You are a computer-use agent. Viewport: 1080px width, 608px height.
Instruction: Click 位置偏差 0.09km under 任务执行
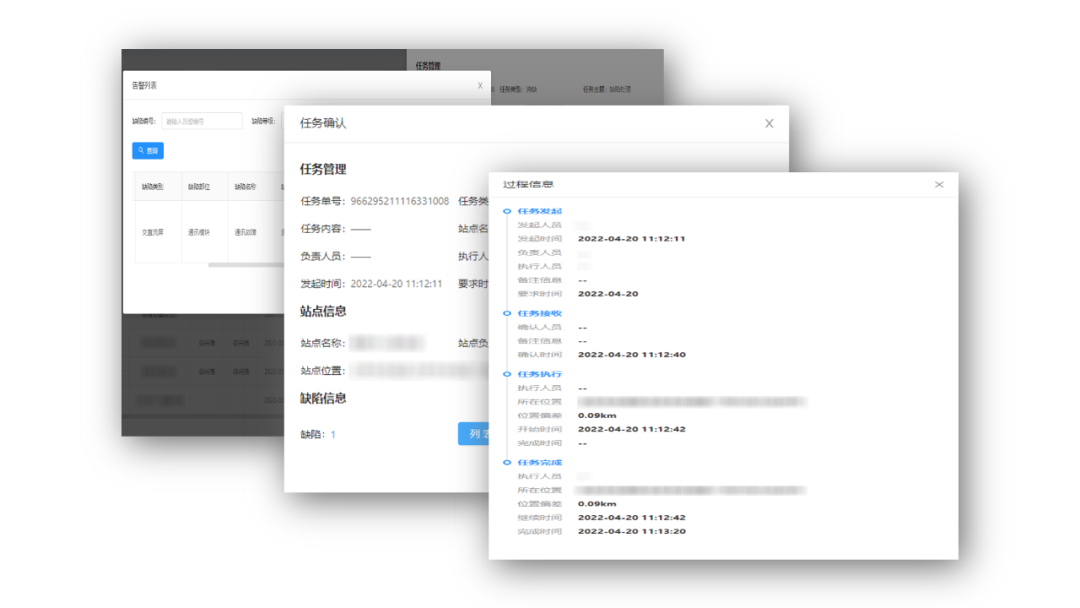[597, 415]
